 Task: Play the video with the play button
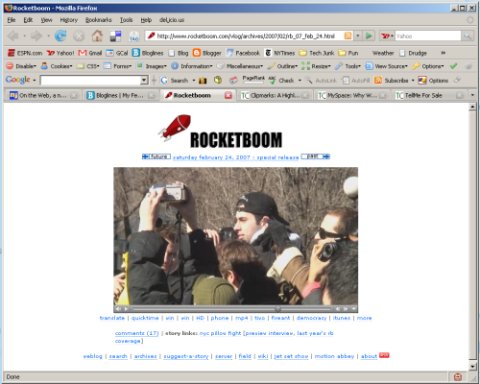(126, 309)
